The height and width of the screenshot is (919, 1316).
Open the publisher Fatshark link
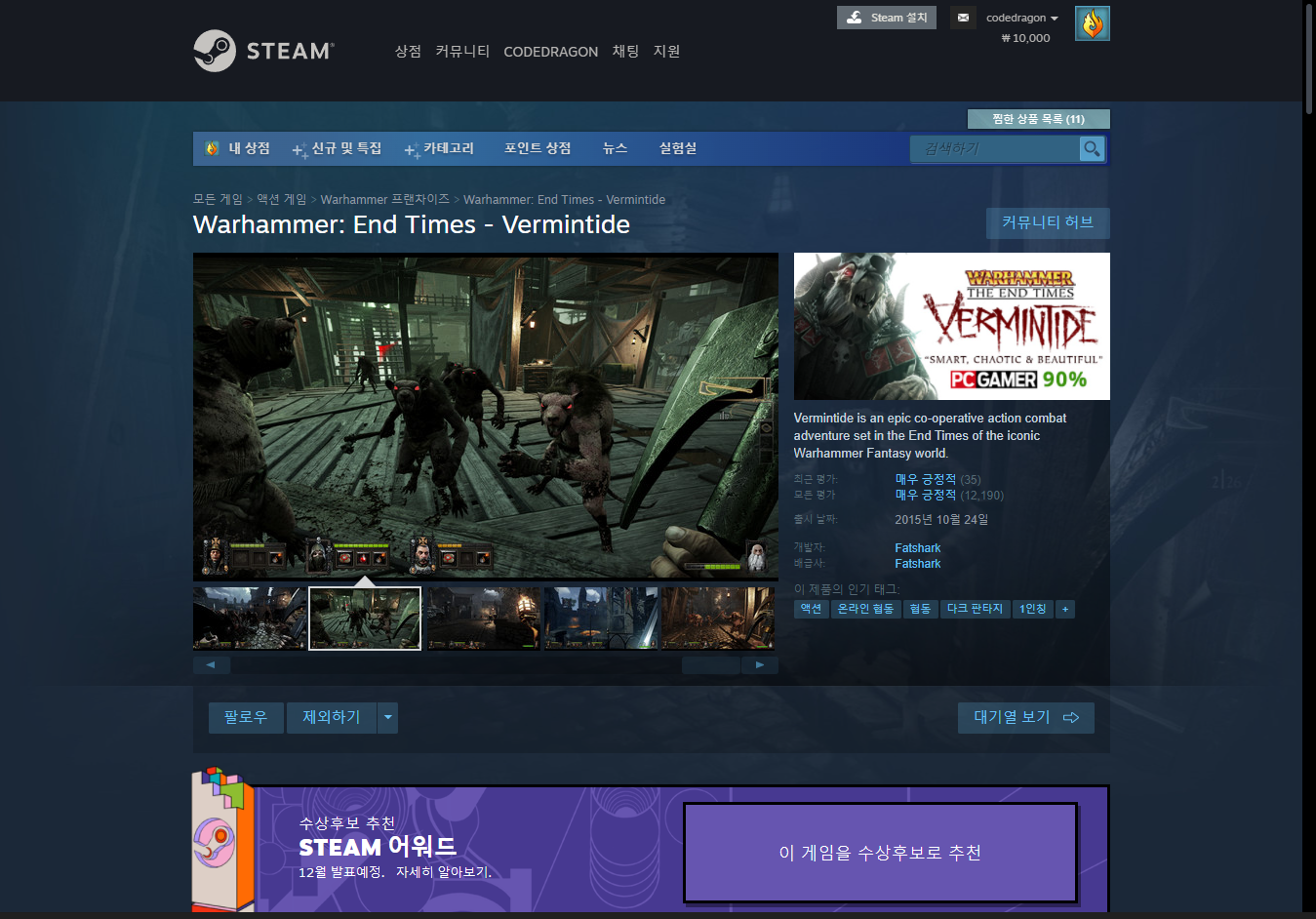(918, 564)
